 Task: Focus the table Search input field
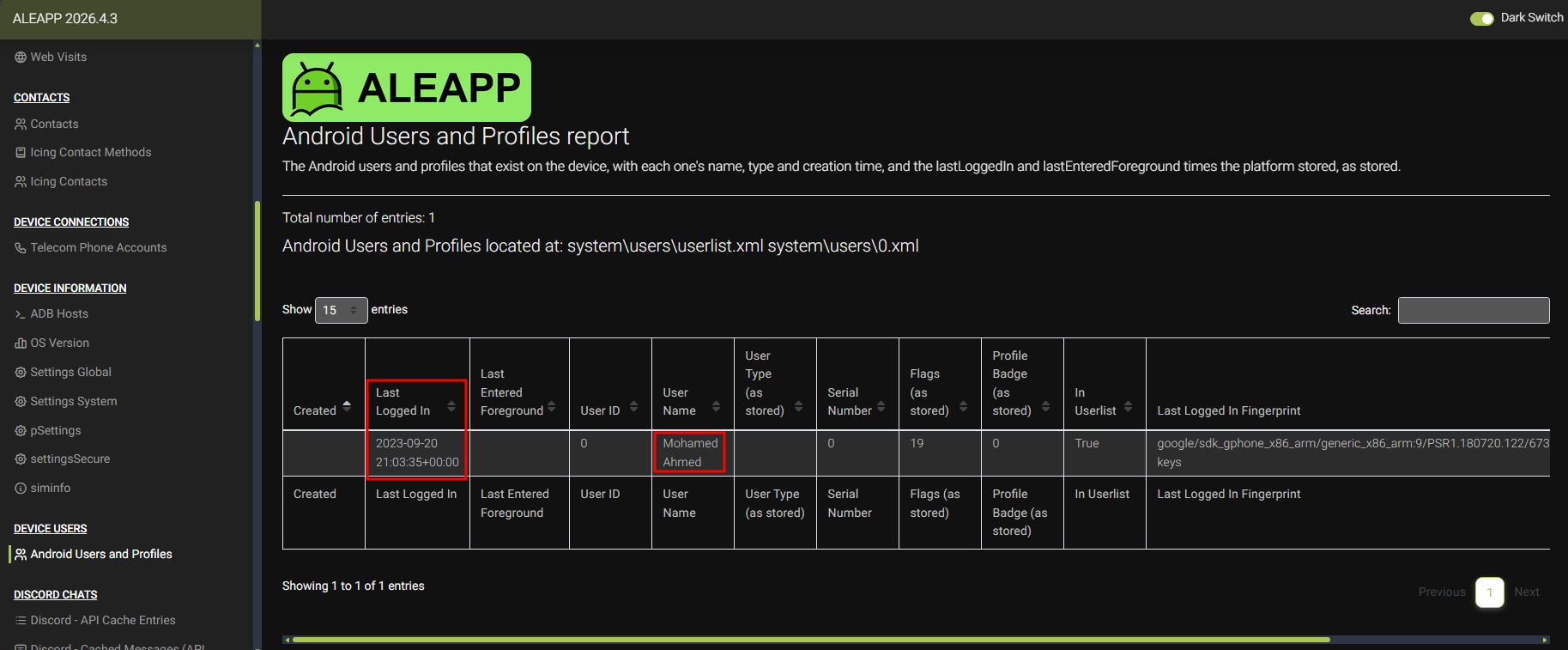(x=1474, y=311)
